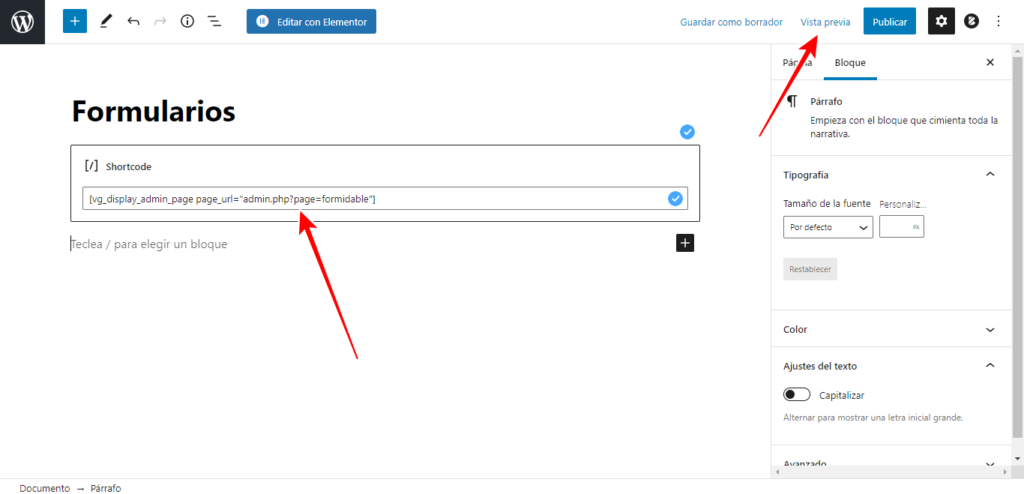Click Editar con Elementor button

click(x=311, y=21)
